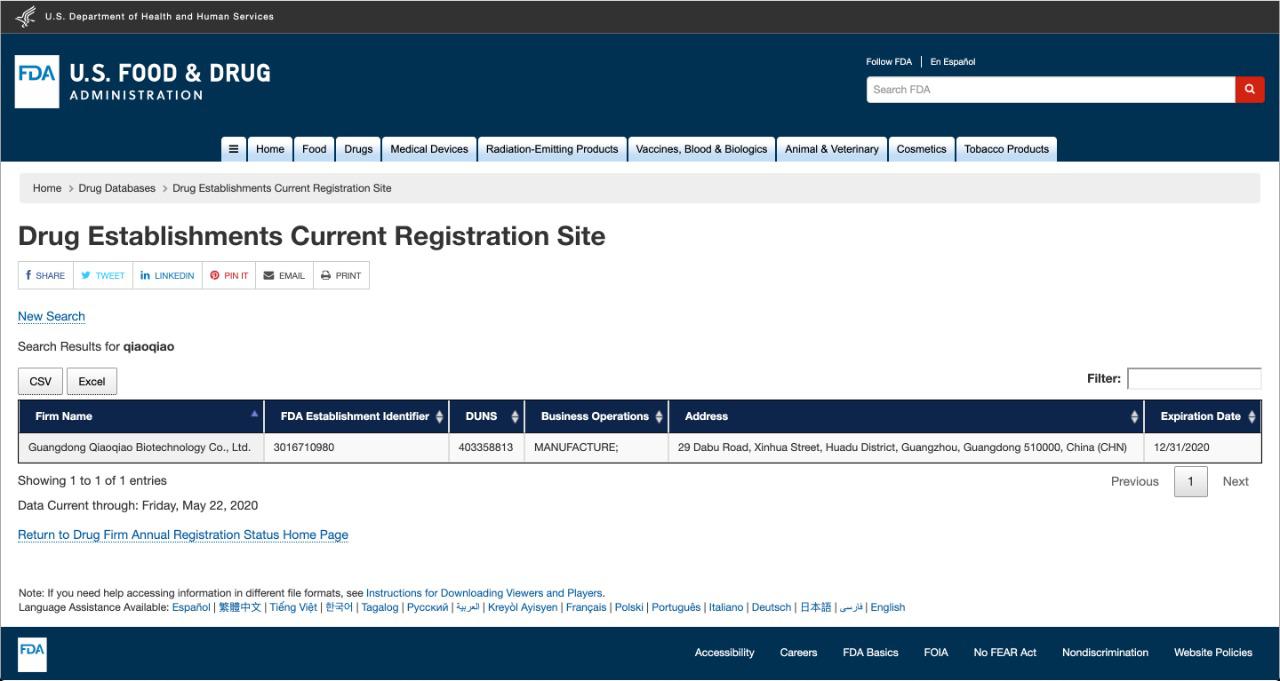Share page on Facebook
This screenshot has width=1280, height=681.
[x=46, y=276]
